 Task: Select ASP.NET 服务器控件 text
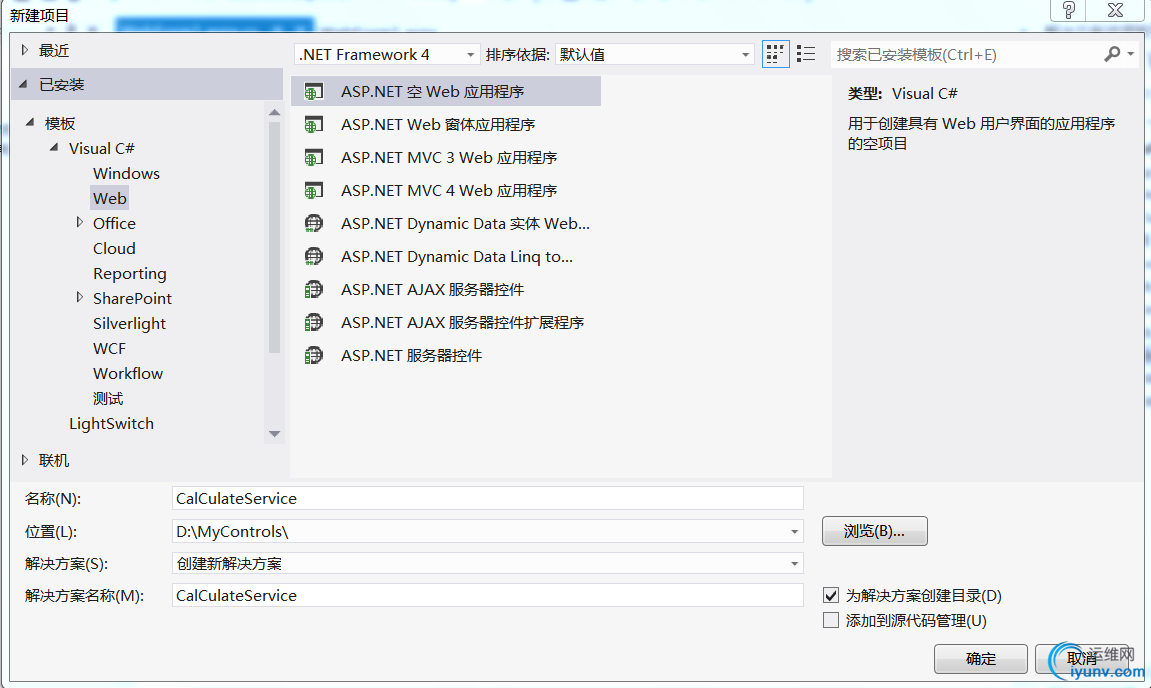(412, 355)
